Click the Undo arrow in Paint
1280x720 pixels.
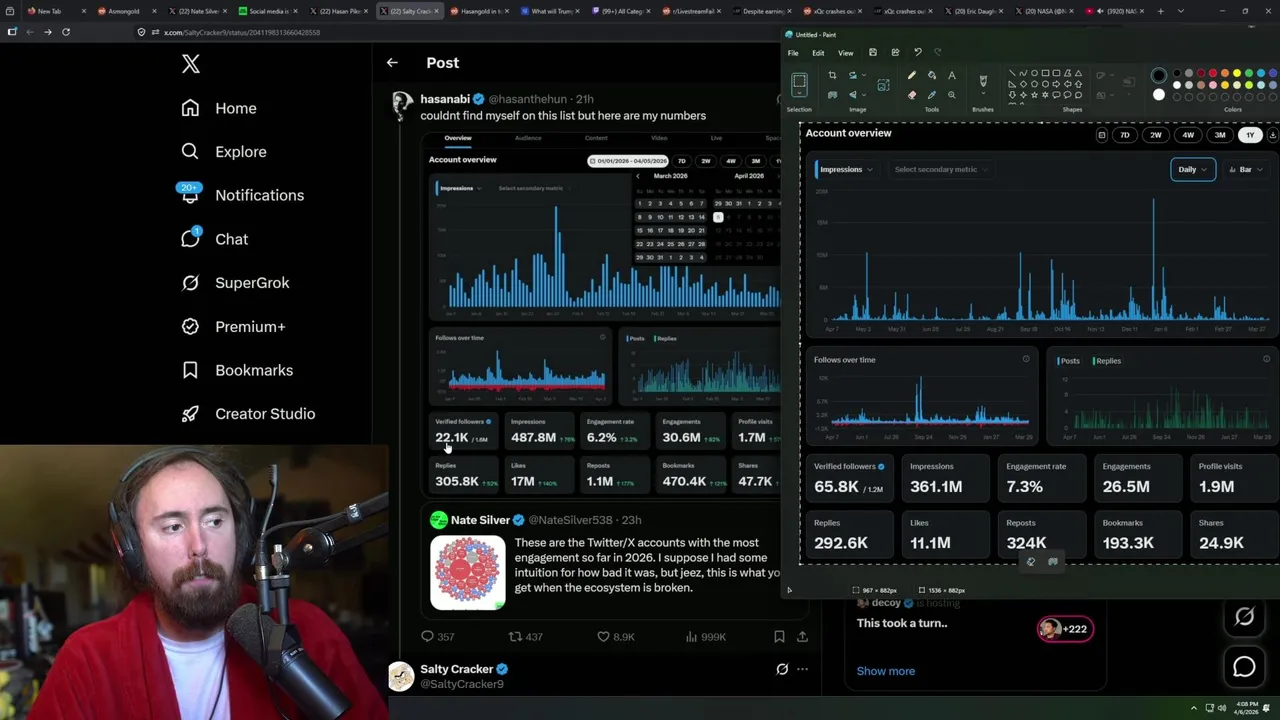point(918,52)
